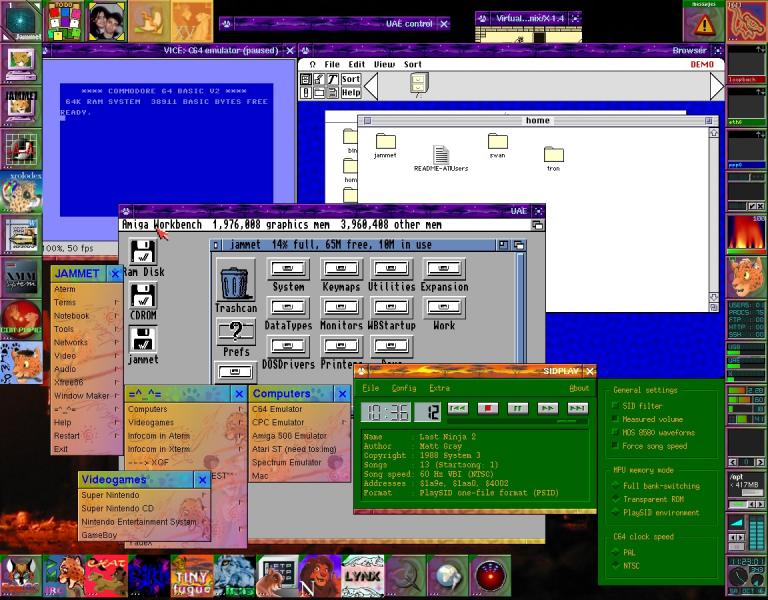The width and height of the screenshot is (768, 600).
Task: Pause playback in SIDPLAY
Action: coord(517,408)
